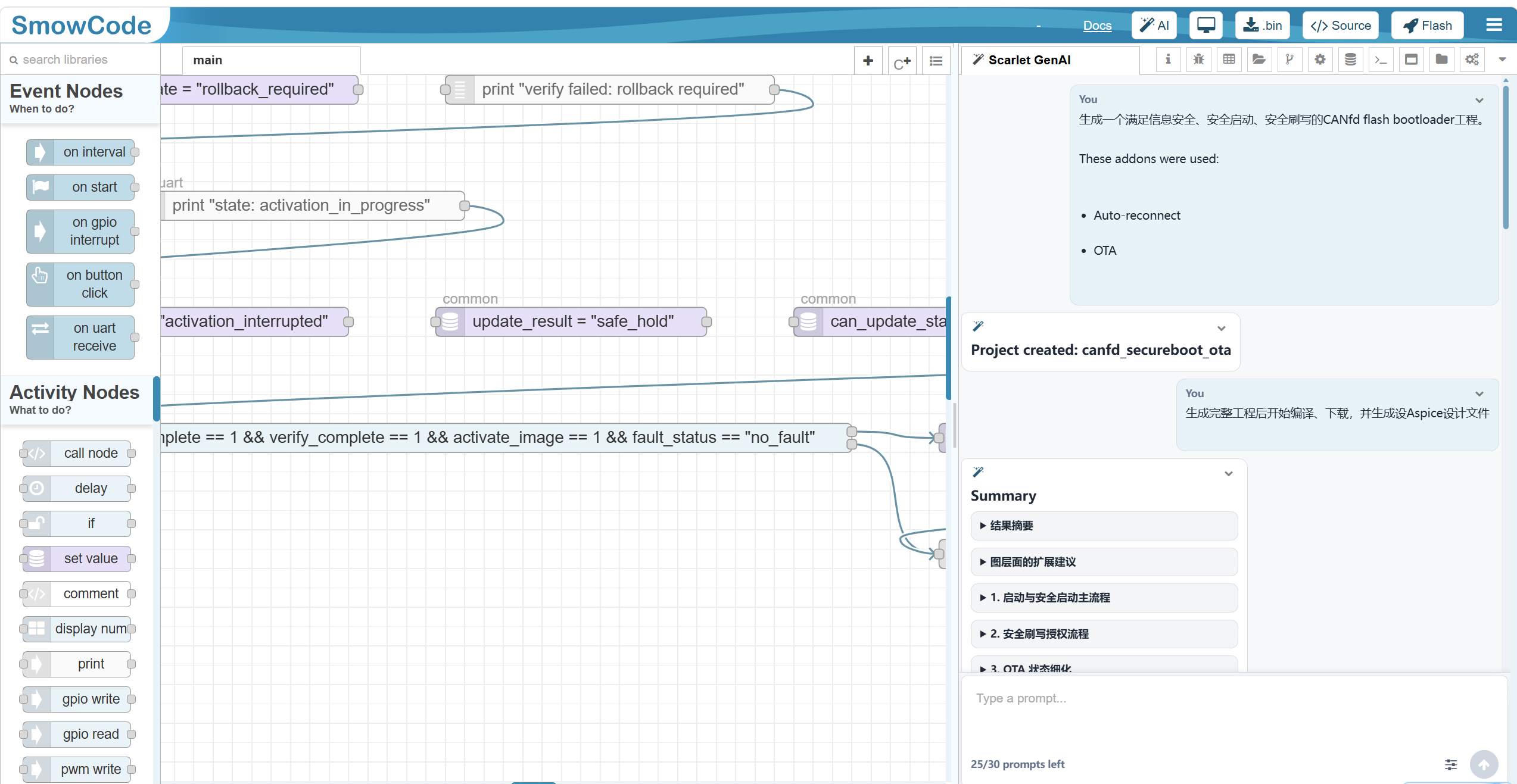This screenshot has width=1517, height=784.
Task: View Source code button
Action: (x=1340, y=26)
